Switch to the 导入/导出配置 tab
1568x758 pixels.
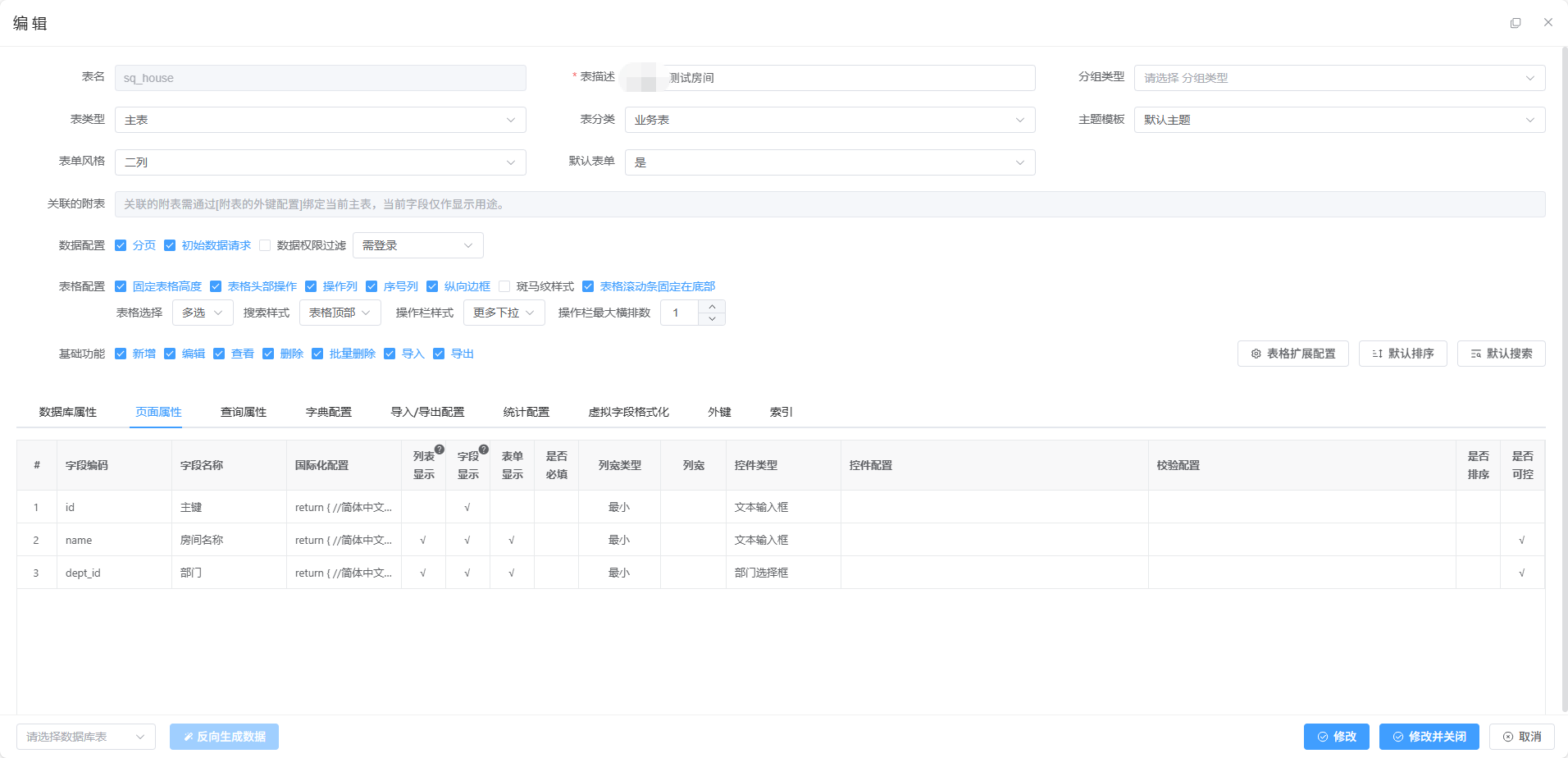[x=428, y=412]
